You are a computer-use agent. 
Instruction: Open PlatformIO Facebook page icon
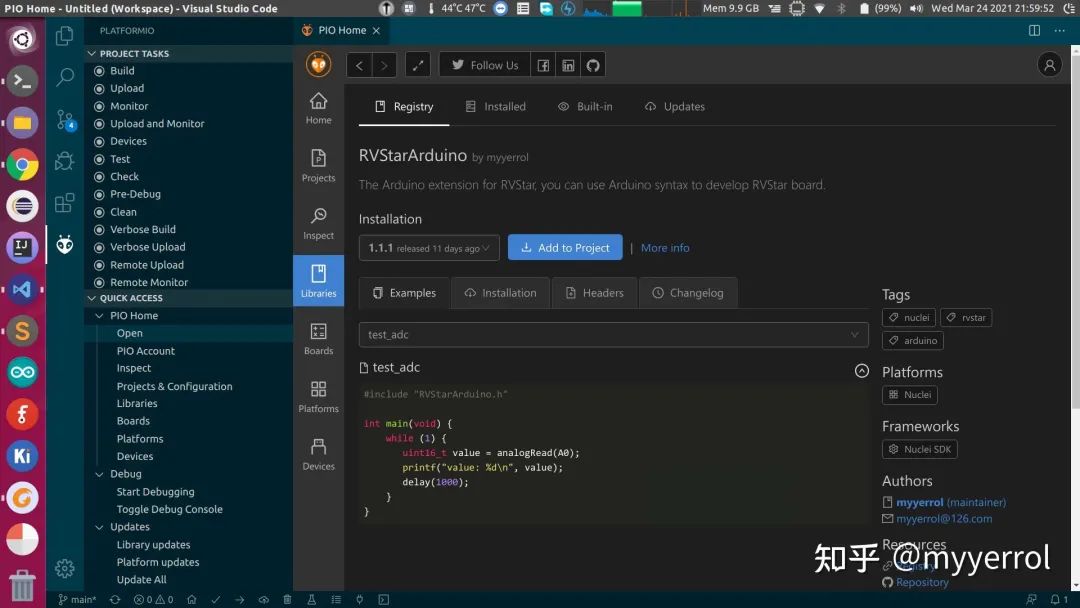(543, 65)
